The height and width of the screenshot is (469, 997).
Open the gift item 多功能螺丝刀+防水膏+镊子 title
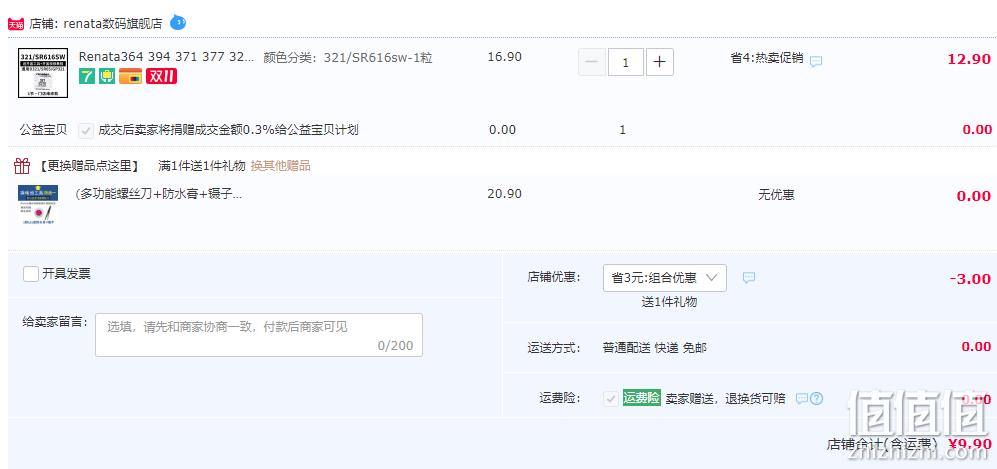coord(159,194)
